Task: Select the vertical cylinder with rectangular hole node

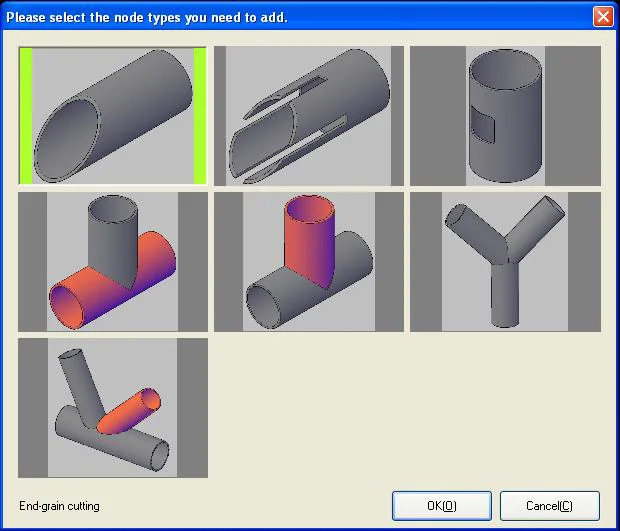Action: pos(505,116)
